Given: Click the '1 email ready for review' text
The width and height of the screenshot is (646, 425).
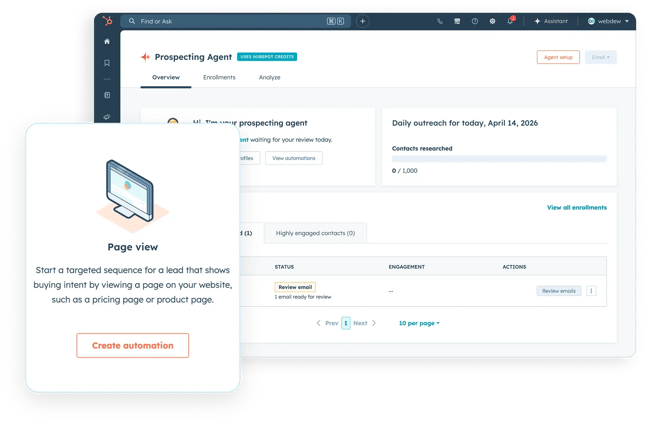Looking at the screenshot, I should point(303,297).
